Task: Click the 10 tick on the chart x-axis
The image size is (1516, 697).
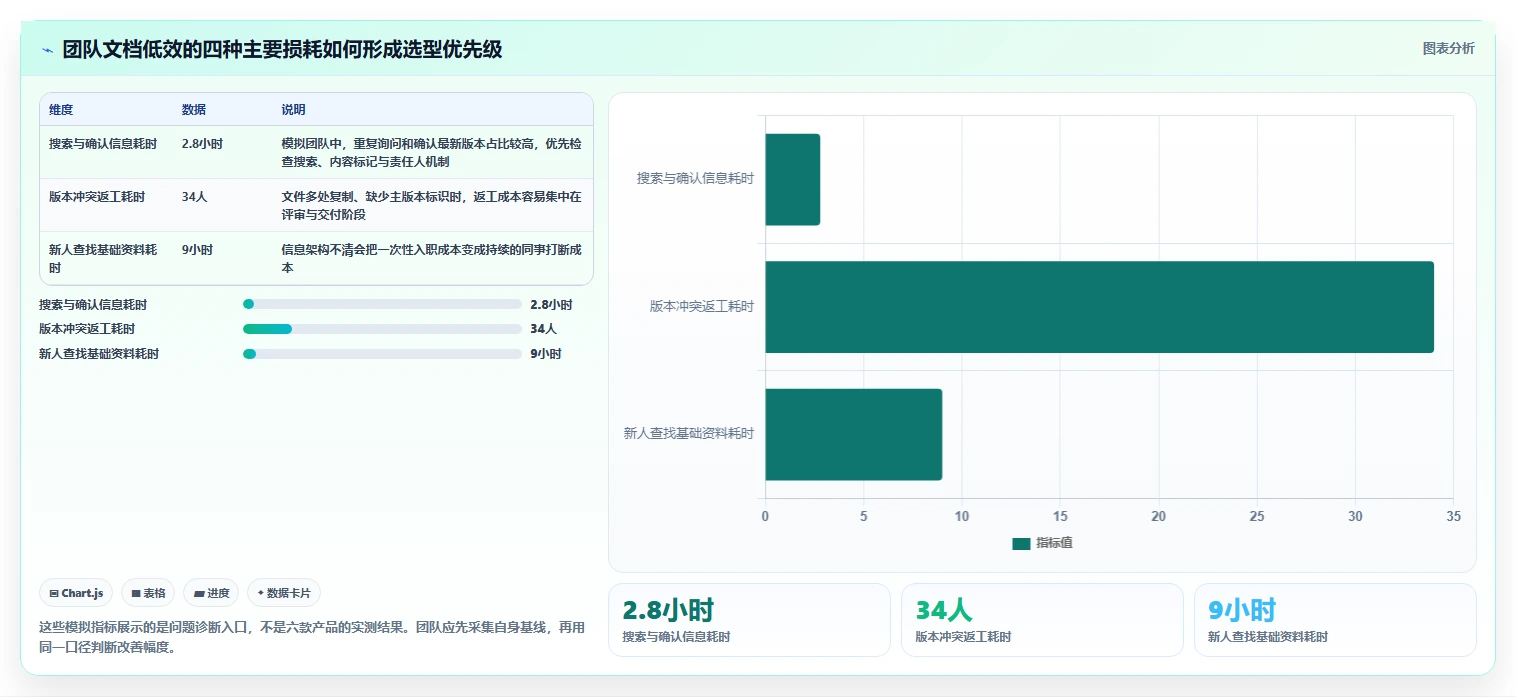Action: click(x=962, y=516)
